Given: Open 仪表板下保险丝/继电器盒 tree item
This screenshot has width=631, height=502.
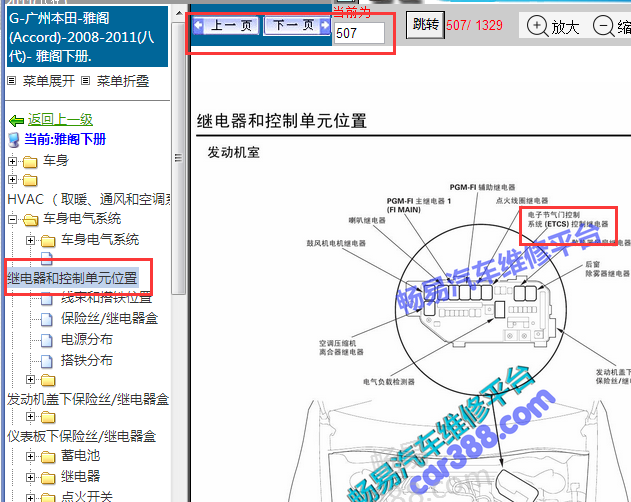Looking at the screenshot, I should click(x=82, y=436).
